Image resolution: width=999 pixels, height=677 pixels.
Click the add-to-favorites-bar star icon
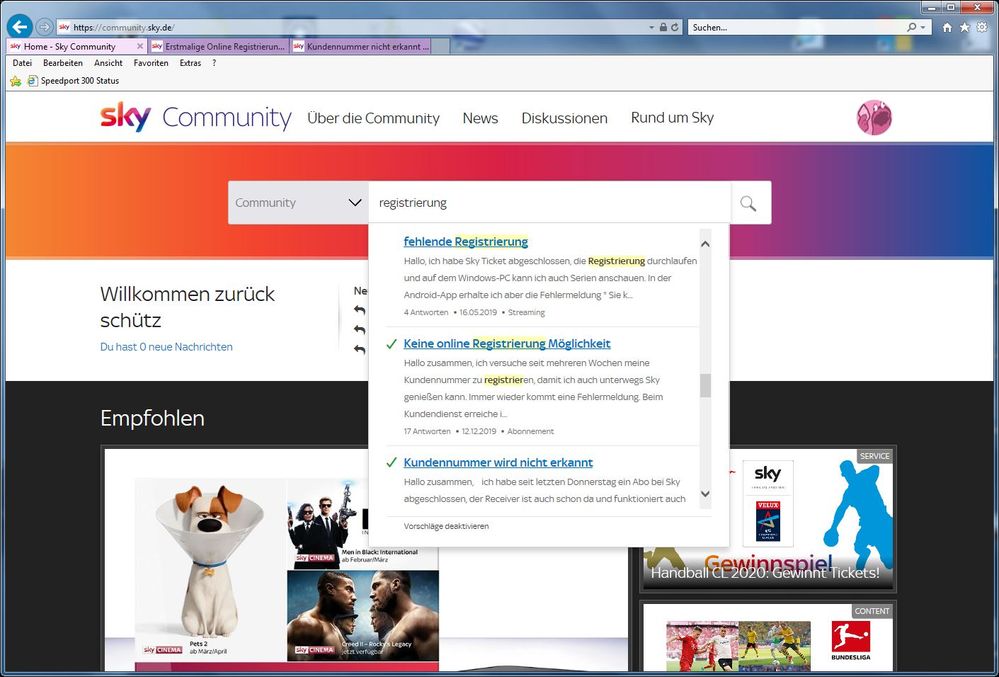coord(15,81)
